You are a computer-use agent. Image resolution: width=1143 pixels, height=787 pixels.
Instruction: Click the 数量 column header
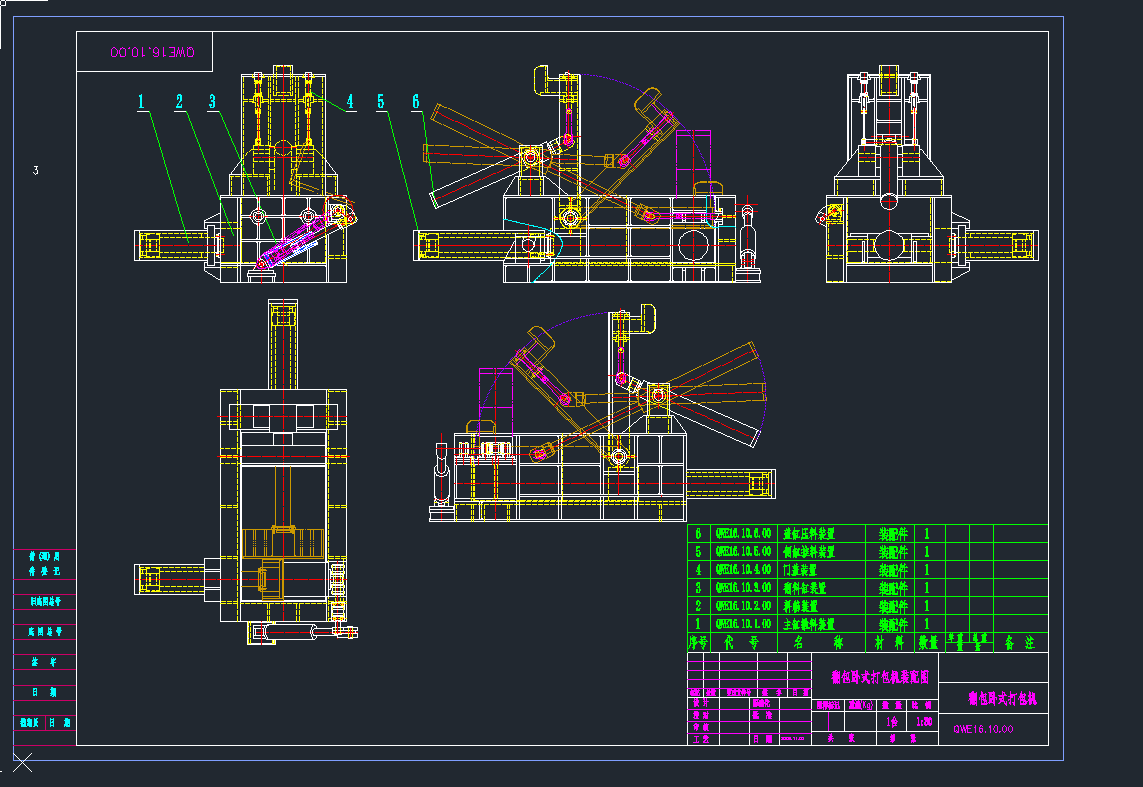tap(927, 642)
